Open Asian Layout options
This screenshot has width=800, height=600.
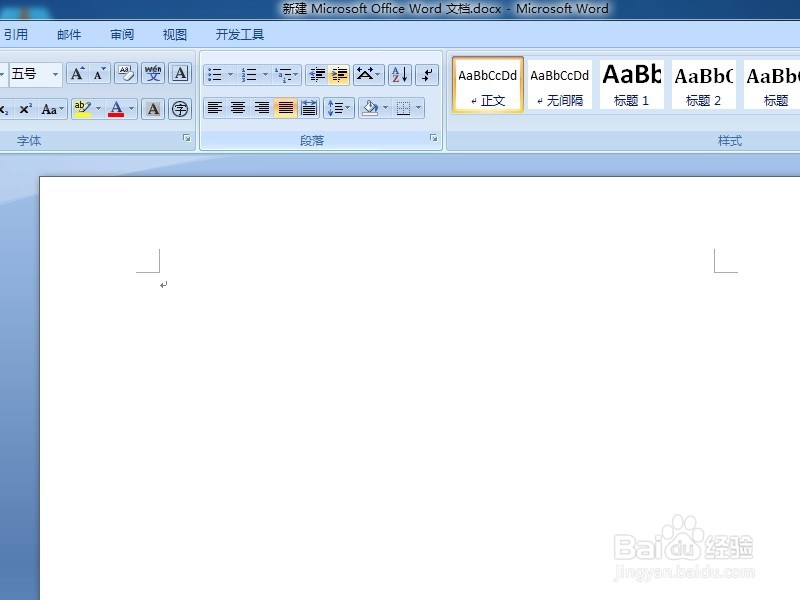pyautogui.click(x=368, y=75)
